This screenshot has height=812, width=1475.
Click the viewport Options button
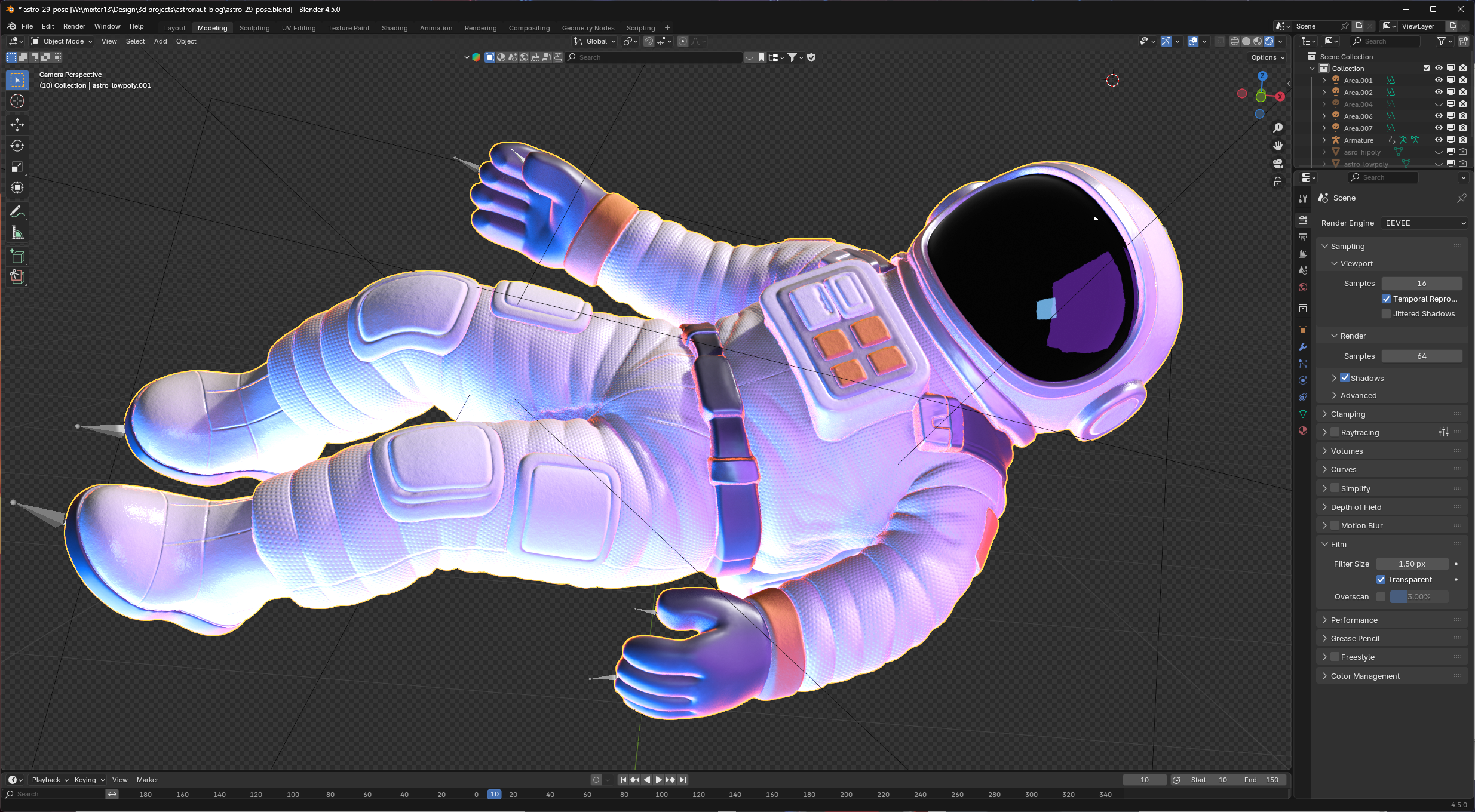click(1268, 57)
